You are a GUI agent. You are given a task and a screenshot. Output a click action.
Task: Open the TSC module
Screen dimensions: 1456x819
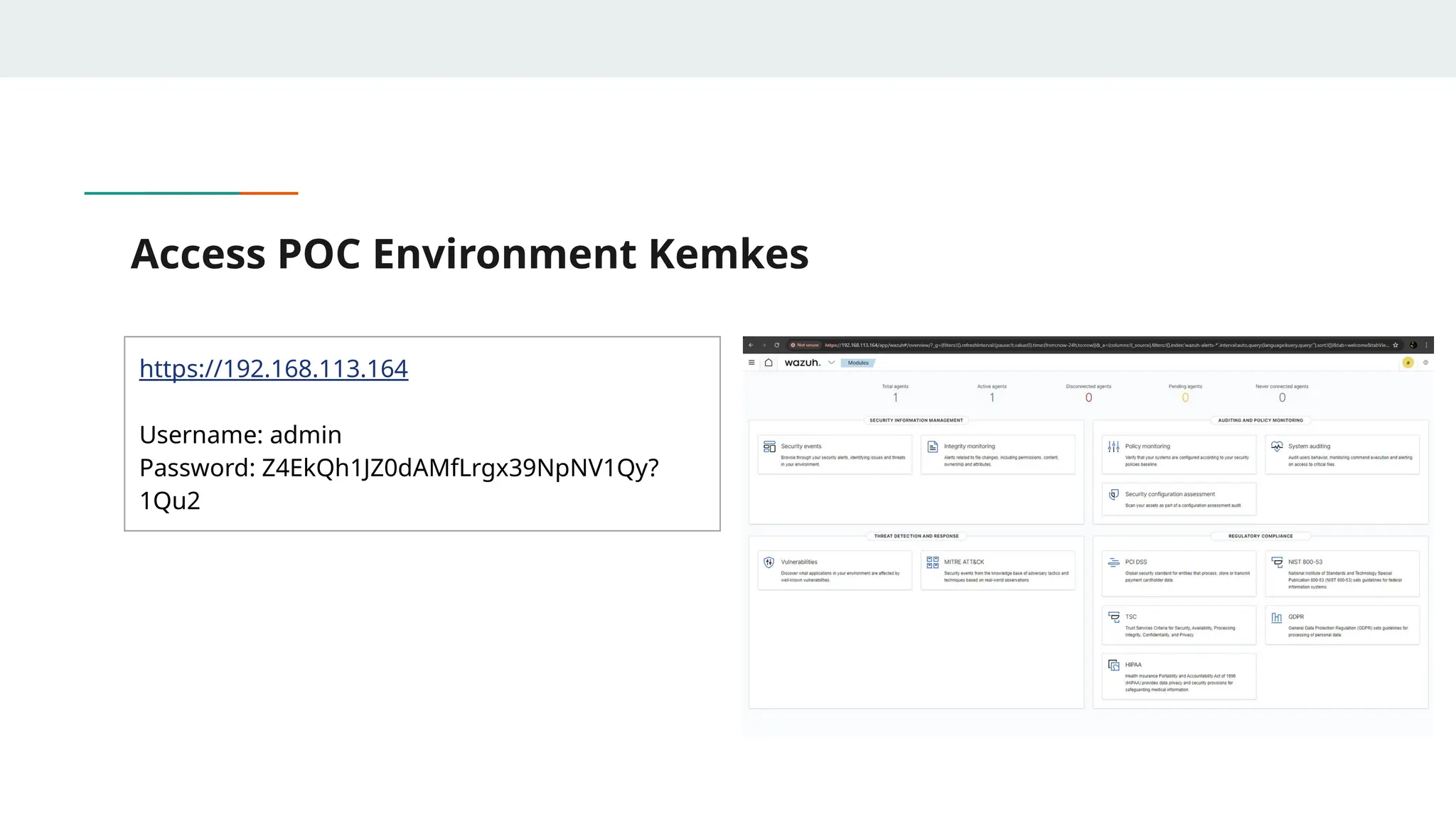click(1179, 625)
